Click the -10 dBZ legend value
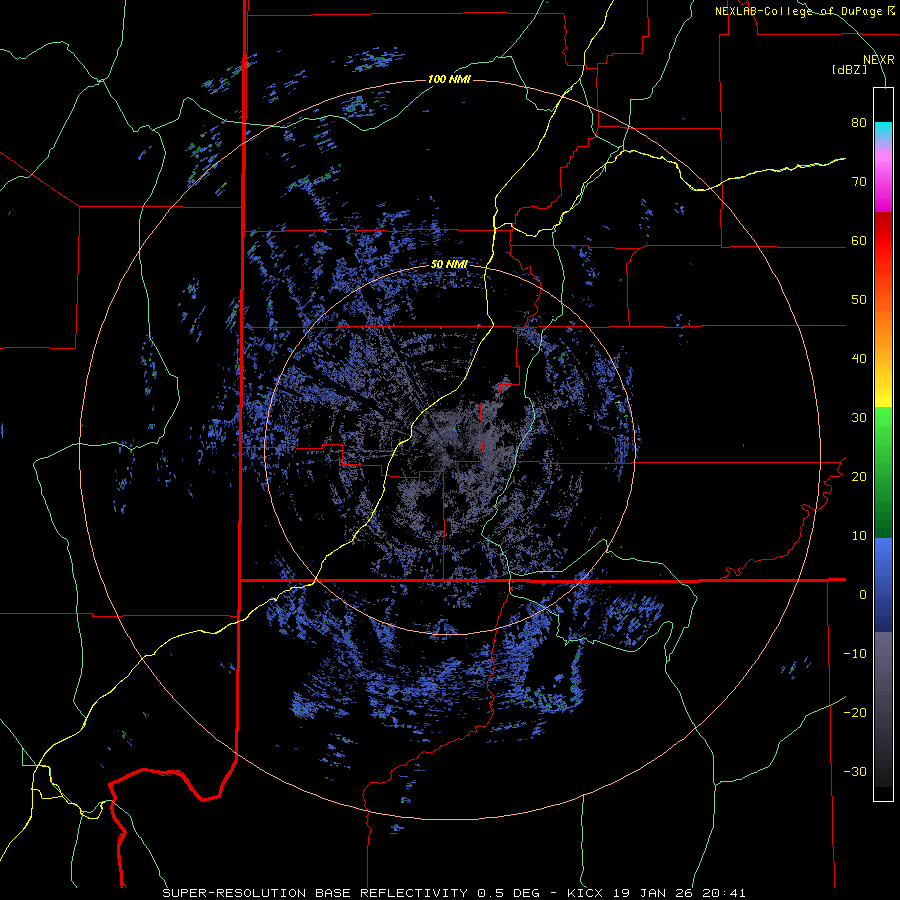Screen dimensions: 900x900 [855, 654]
